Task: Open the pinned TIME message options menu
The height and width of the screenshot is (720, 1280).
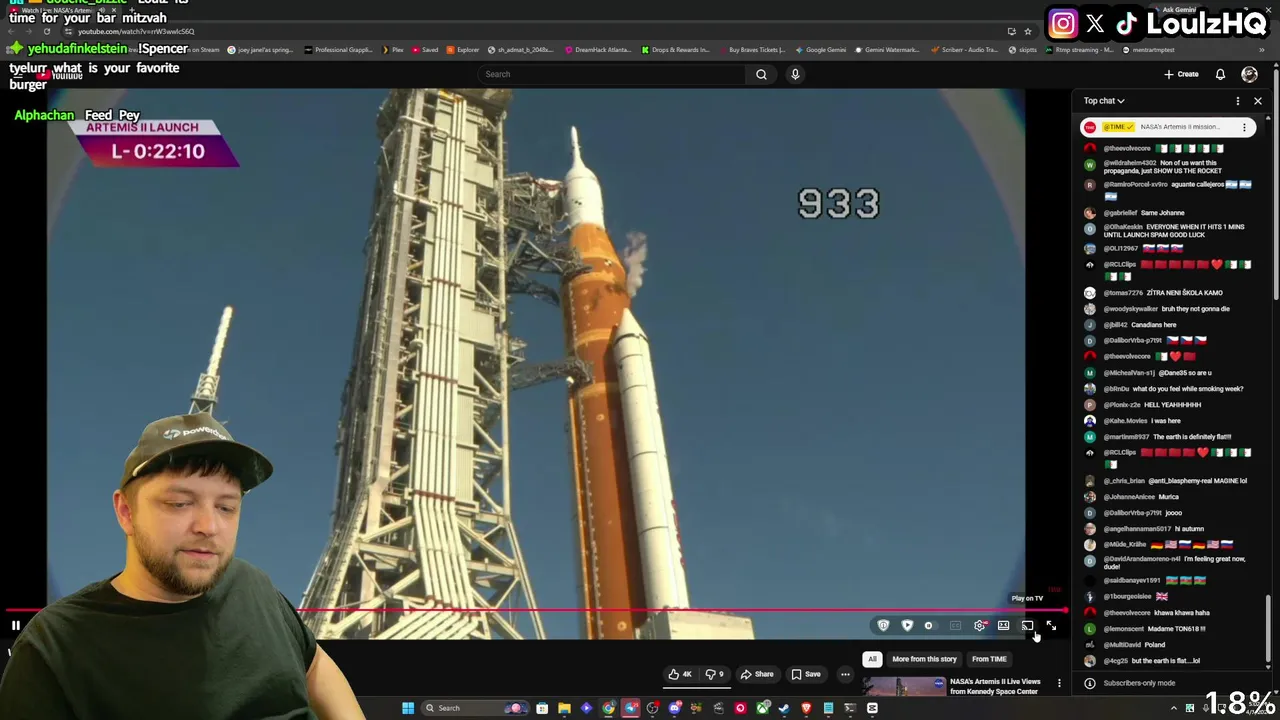Action: [1244, 127]
